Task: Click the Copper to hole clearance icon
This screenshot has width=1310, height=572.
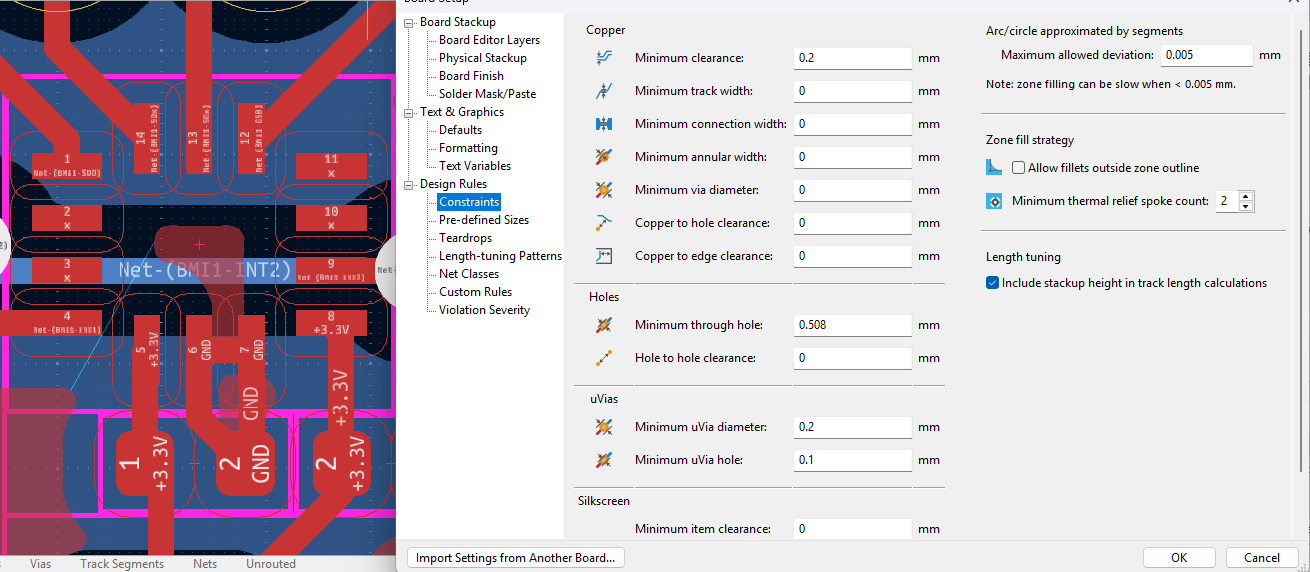Action: tap(603, 223)
